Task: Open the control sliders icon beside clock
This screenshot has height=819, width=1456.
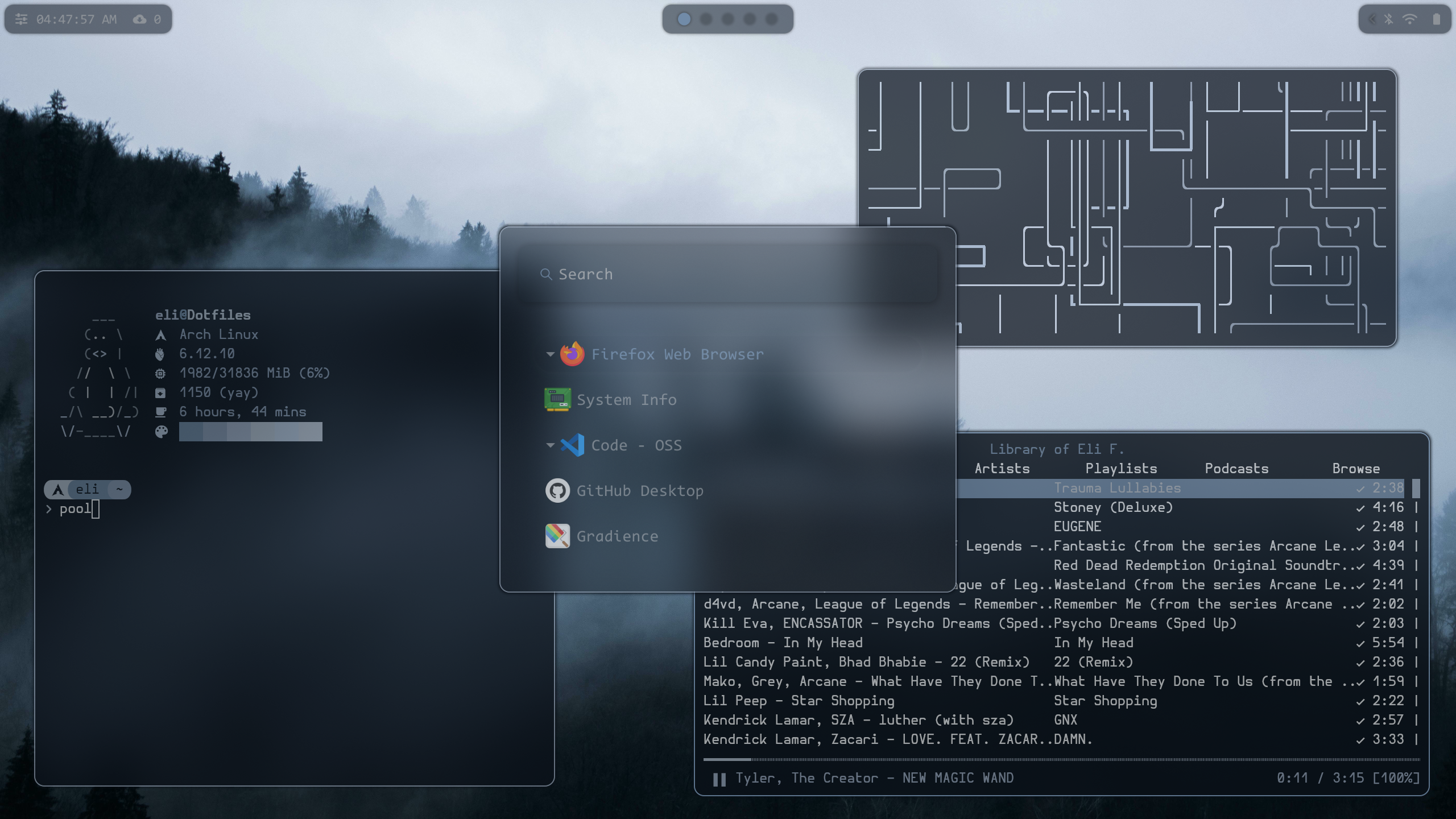Action: coord(21,19)
